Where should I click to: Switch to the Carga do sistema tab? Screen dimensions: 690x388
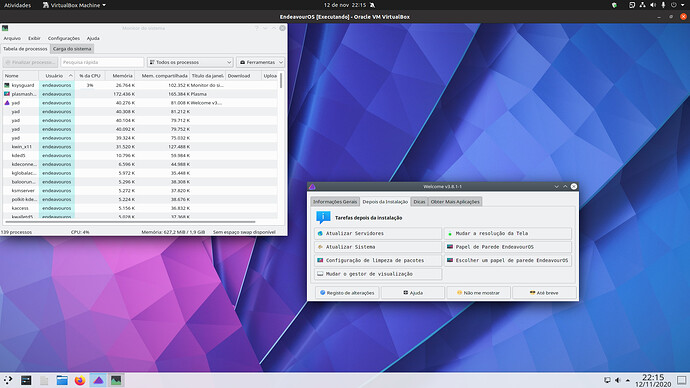72,49
